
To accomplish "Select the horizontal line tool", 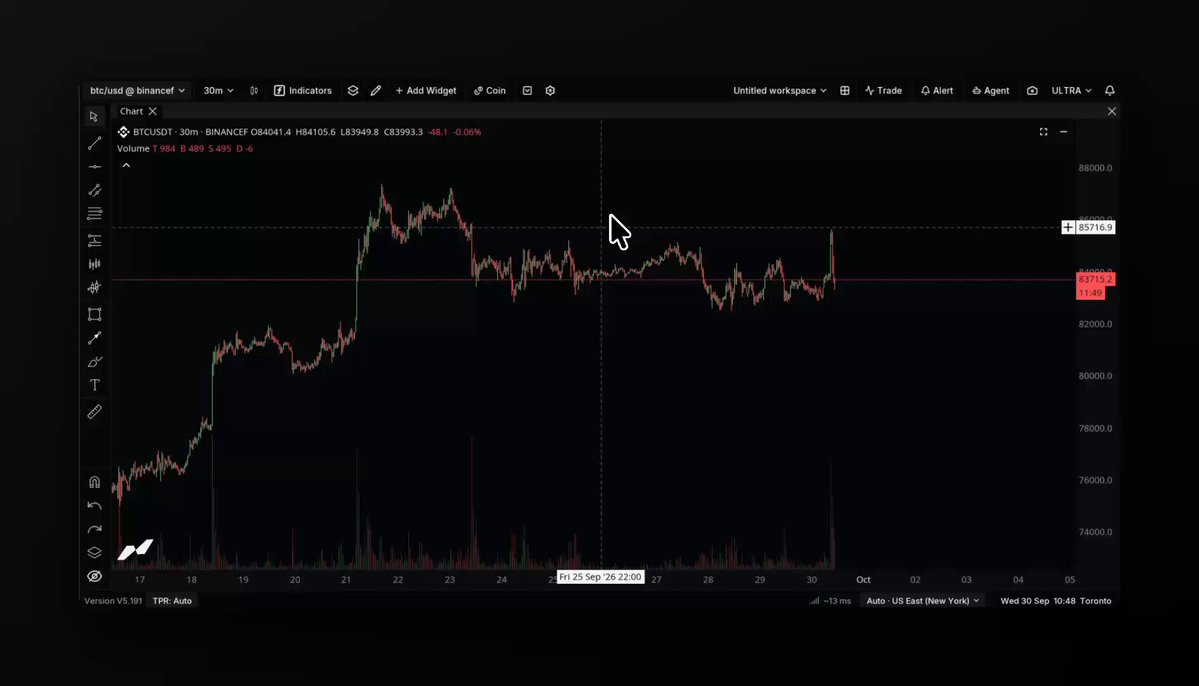I will tap(94, 167).
